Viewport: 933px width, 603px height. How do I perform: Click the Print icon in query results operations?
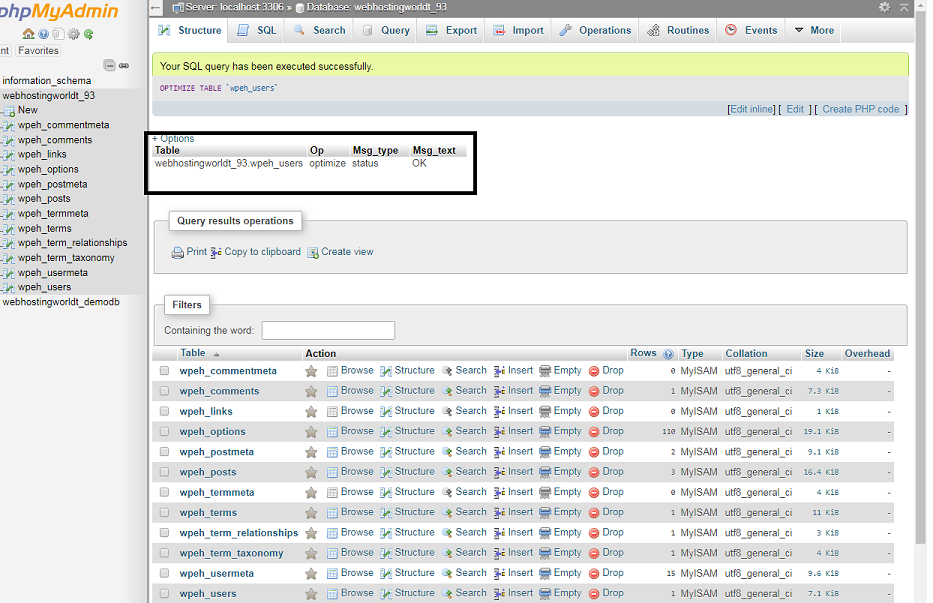tap(178, 253)
